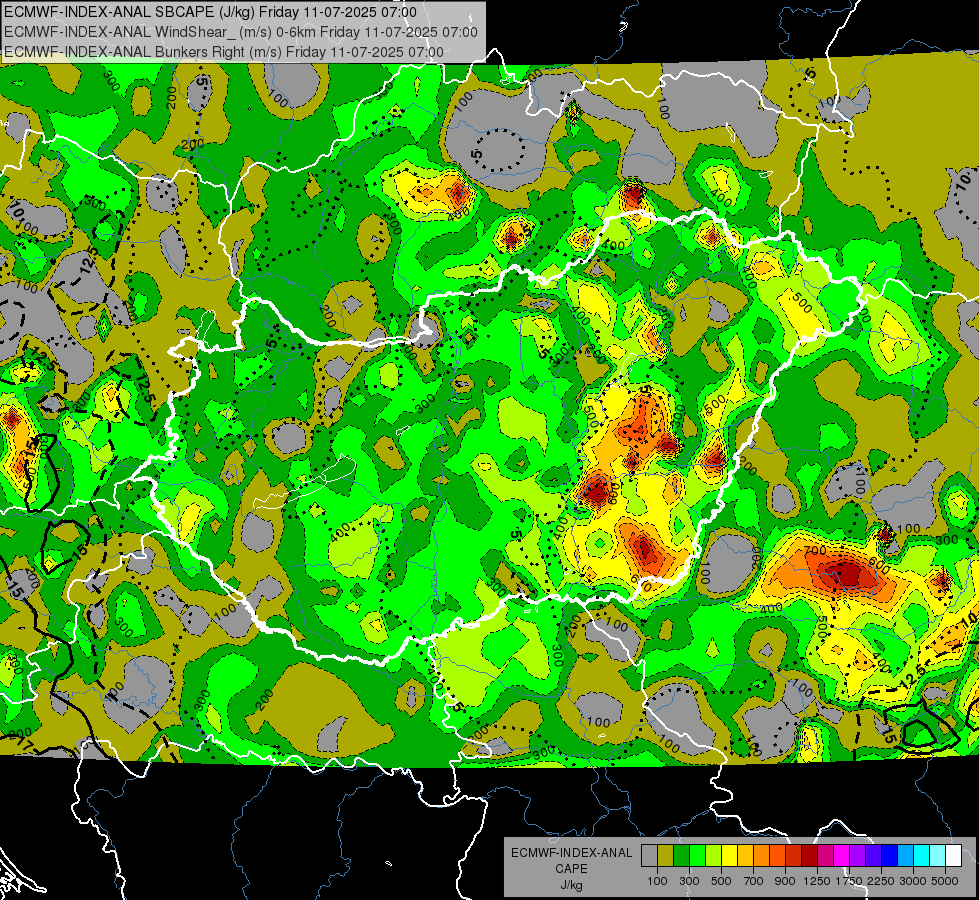Click the legend tick label 5000

pyautogui.click(x=945, y=881)
